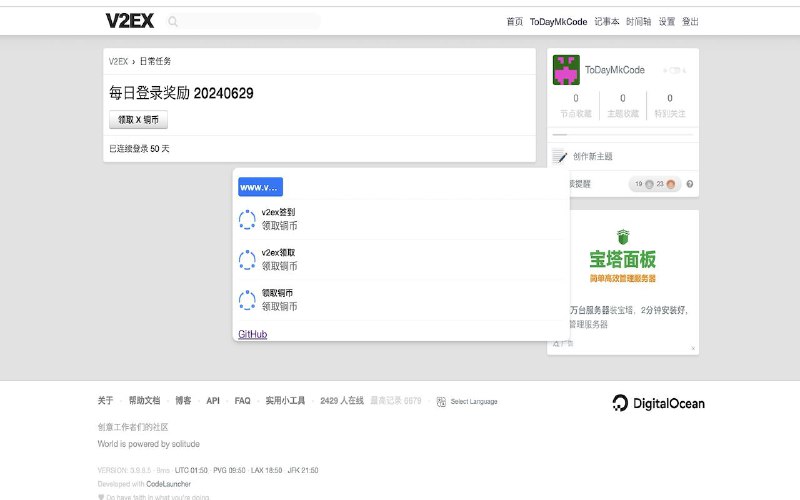Viewport: 800px width, 500px height.
Task: Click the 创作新主题 link
Action: (x=592, y=156)
